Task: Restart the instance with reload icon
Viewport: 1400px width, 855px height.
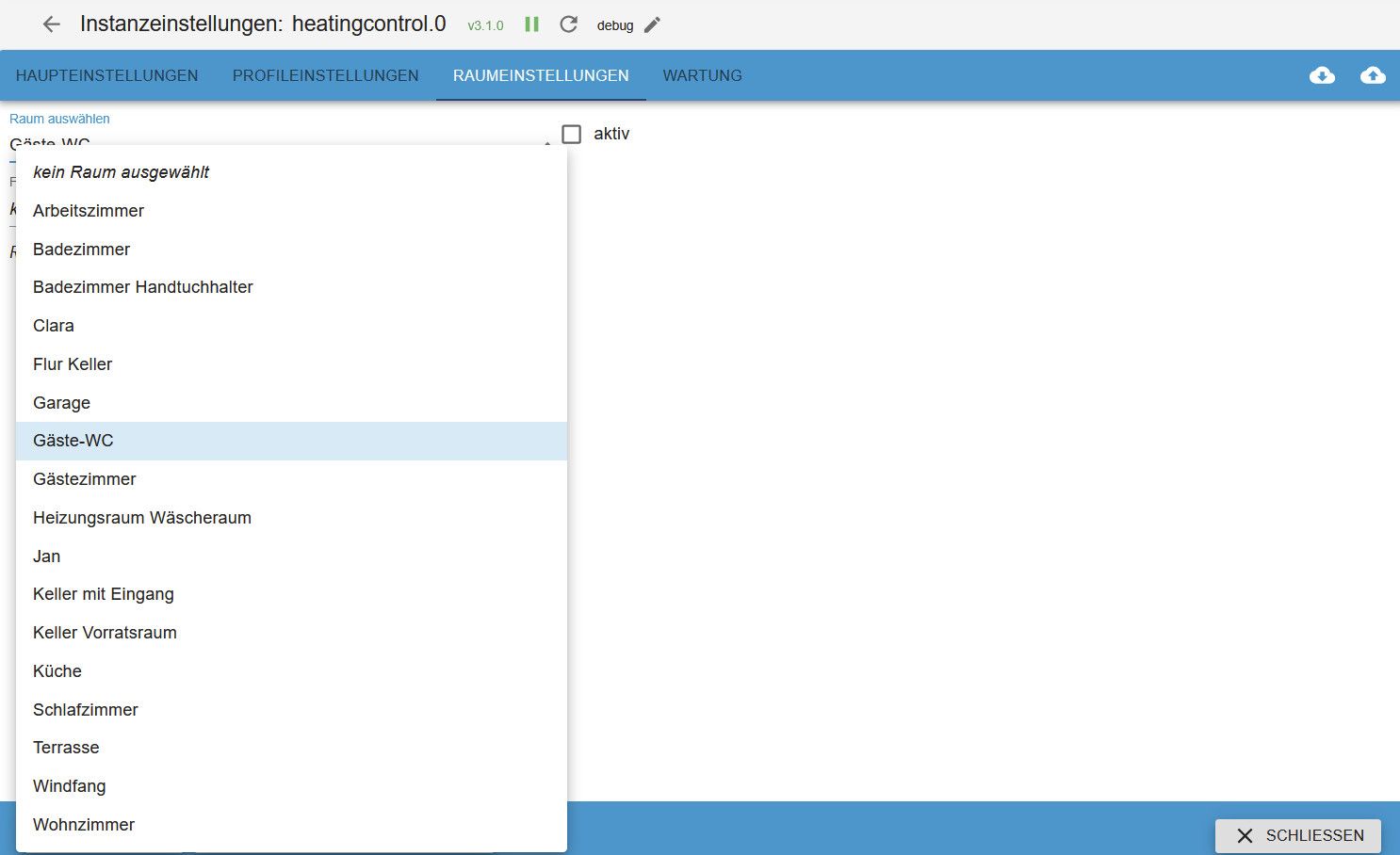Action: click(x=568, y=24)
